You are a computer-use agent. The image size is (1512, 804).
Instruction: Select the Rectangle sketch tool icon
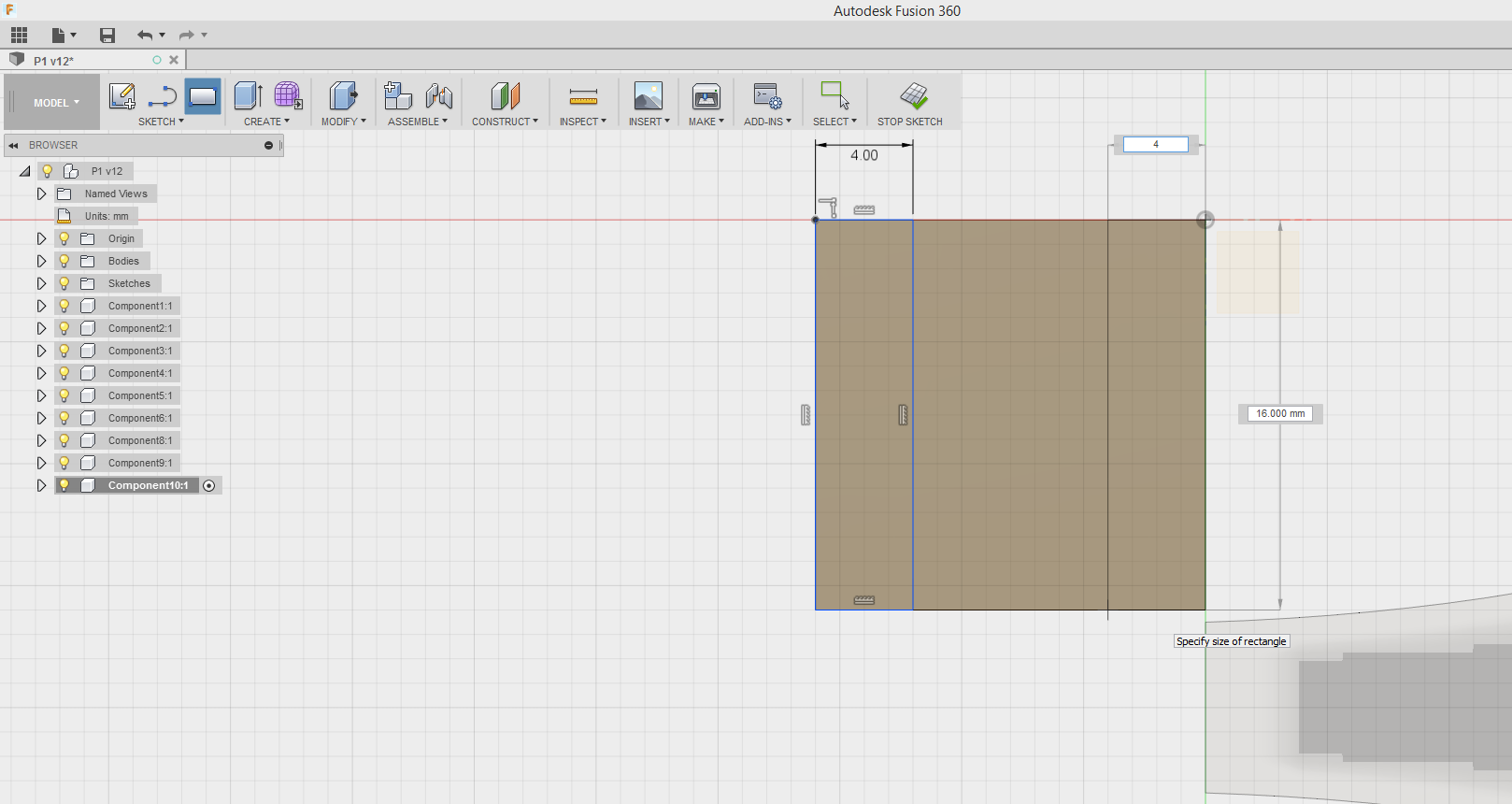203,95
